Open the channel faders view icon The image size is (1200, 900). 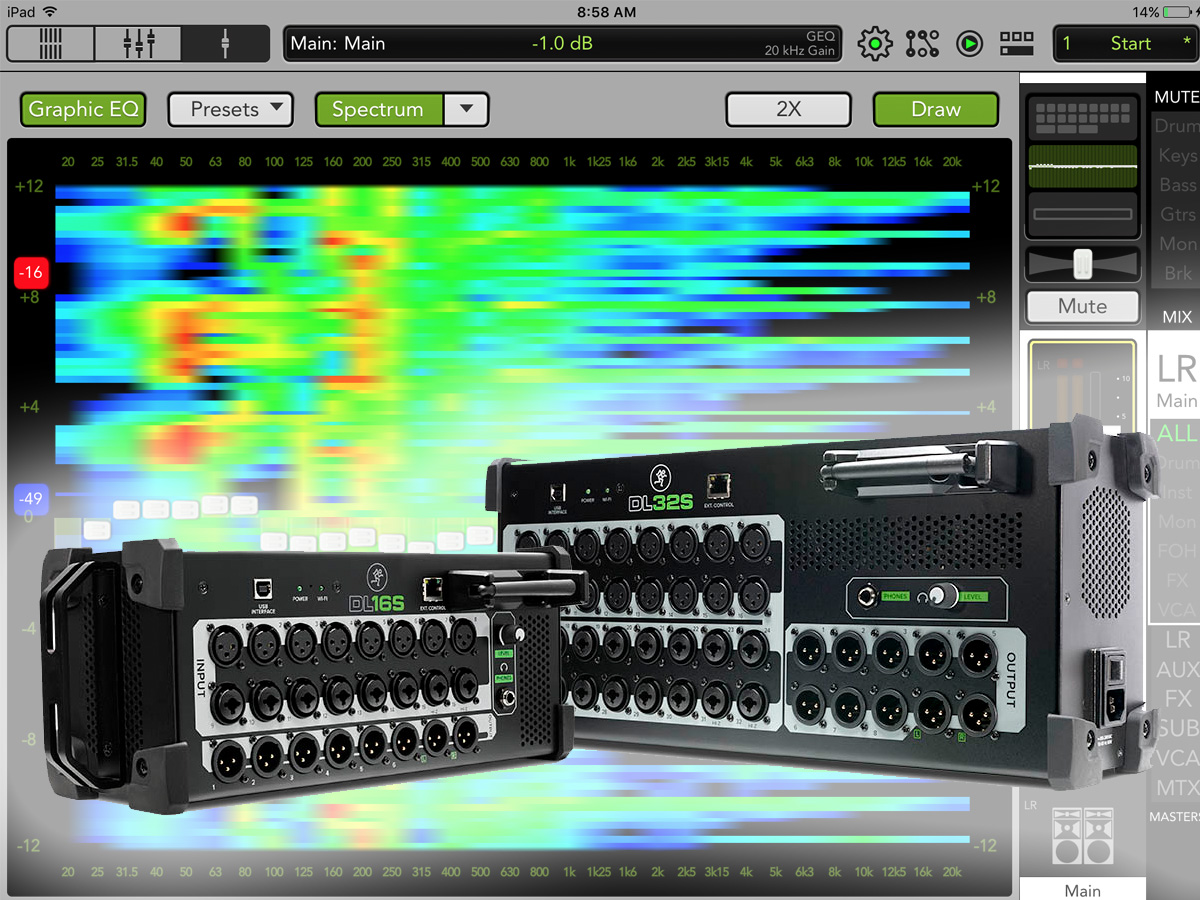[138, 44]
